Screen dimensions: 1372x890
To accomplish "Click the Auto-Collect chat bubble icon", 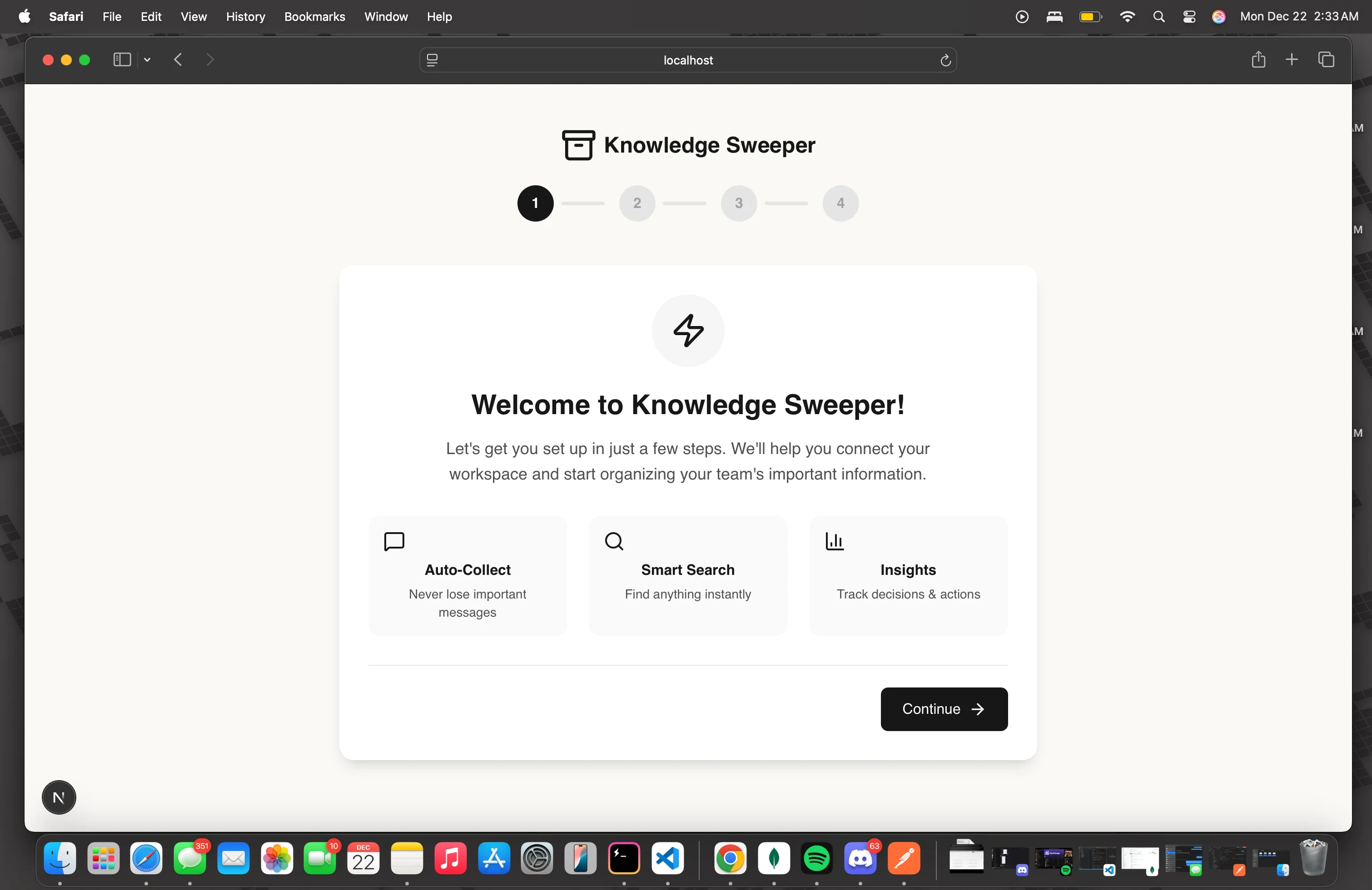I will tap(394, 541).
